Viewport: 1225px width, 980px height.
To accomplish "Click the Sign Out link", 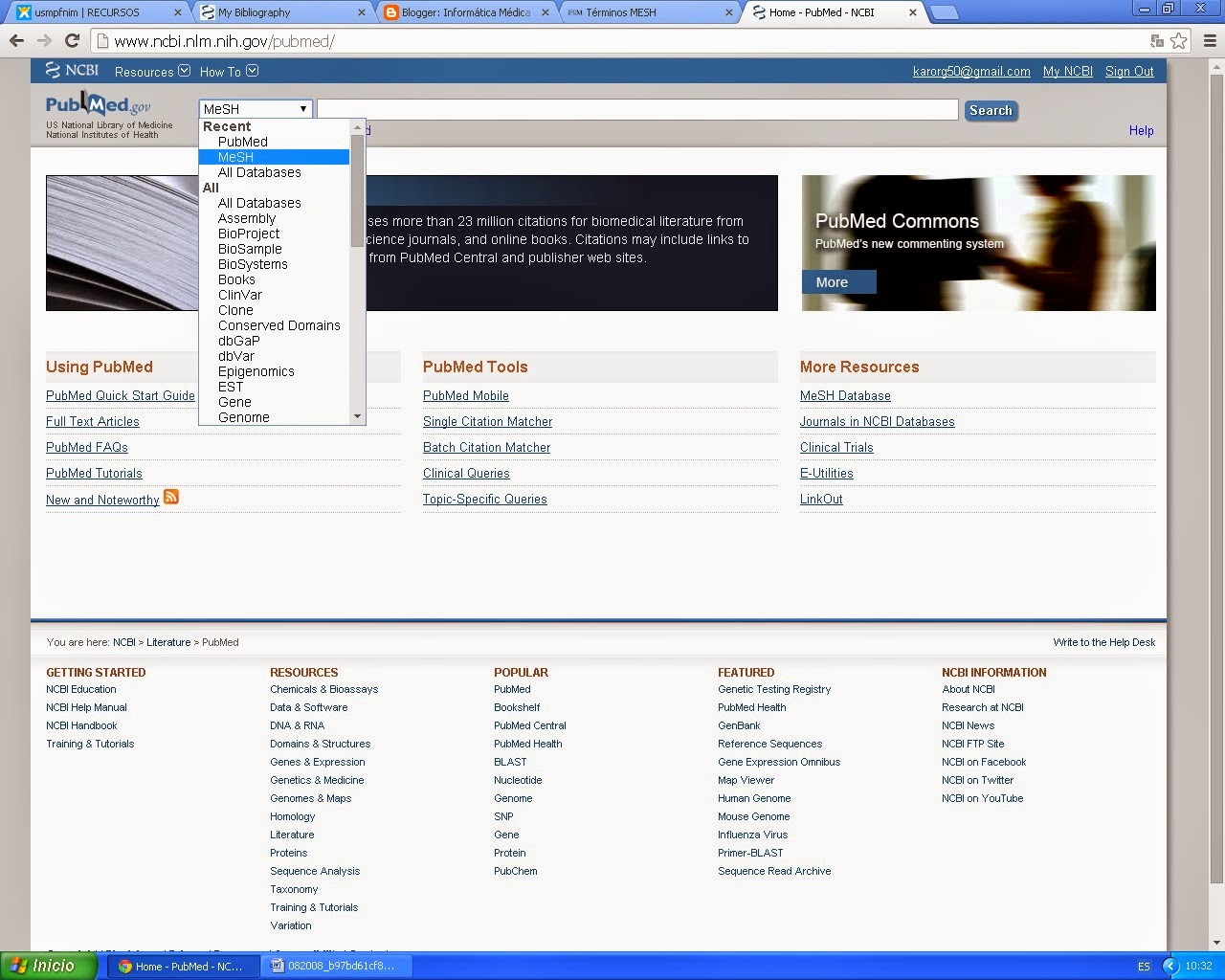I will (x=1129, y=71).
